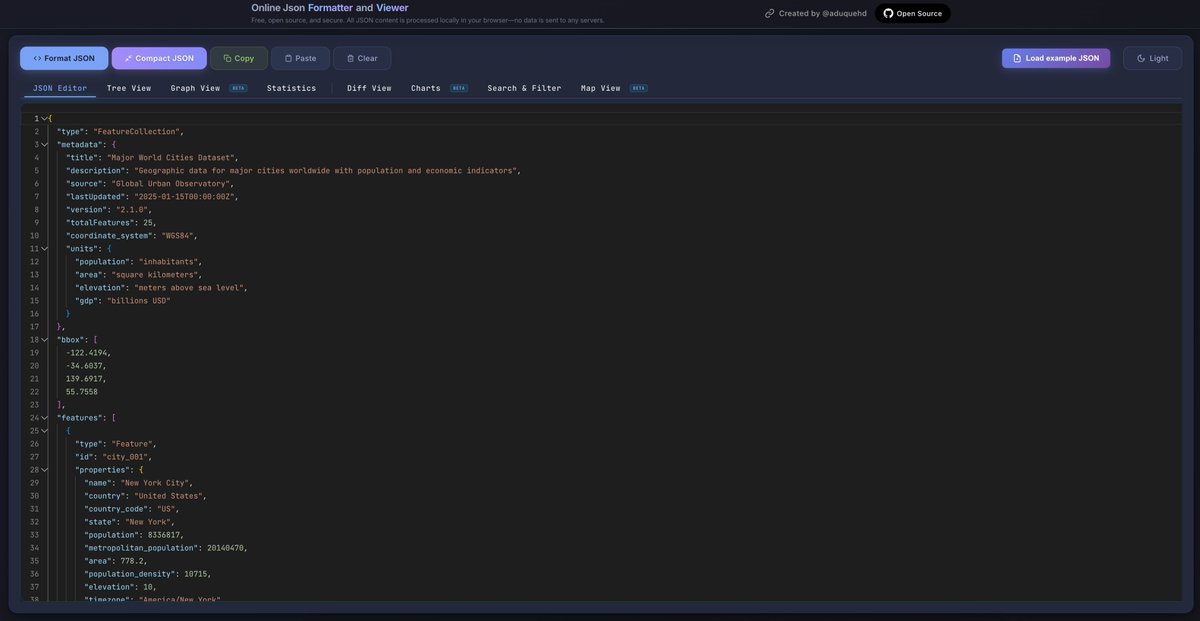Click the bbox value -122.4194
The image size is (1200, 621).
[x=87, y=353]
